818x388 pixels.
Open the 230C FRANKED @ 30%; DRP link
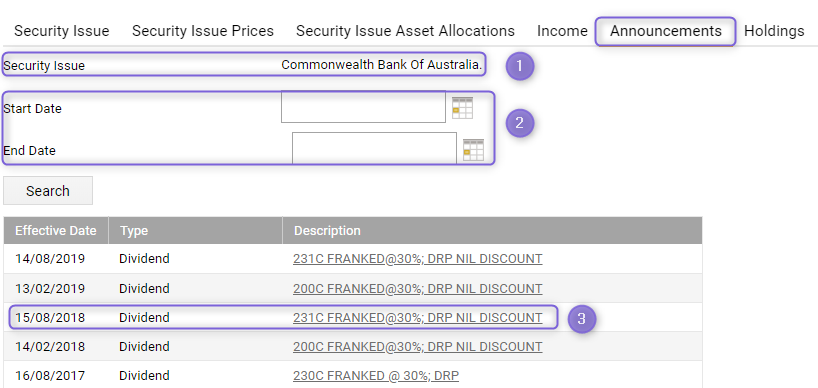coord(376,376)
